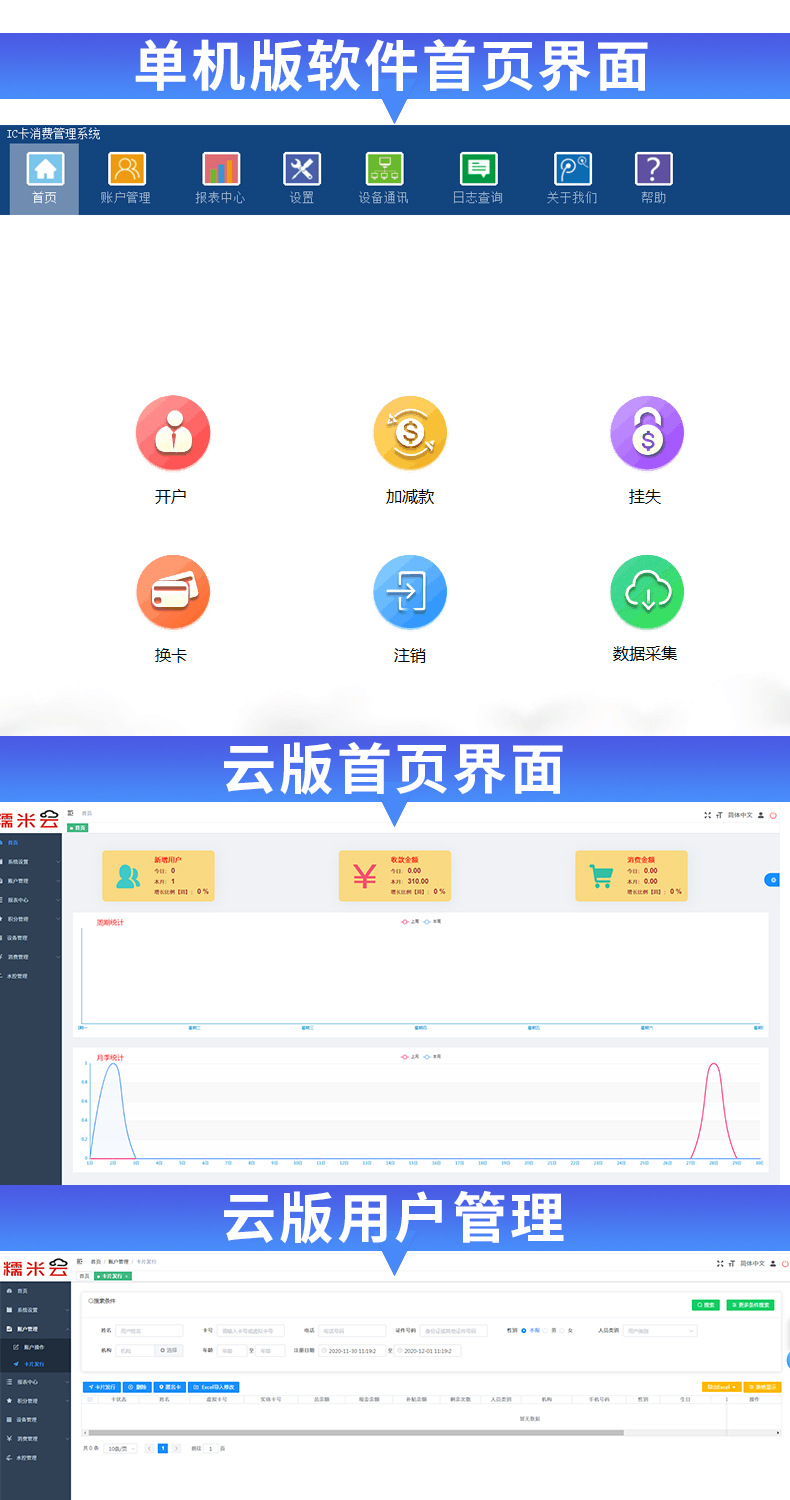This screenshot has width=790, height=1500.
Task: Open 帮助 question-mark icon in standalone toolbar
Action: [654, 169]
